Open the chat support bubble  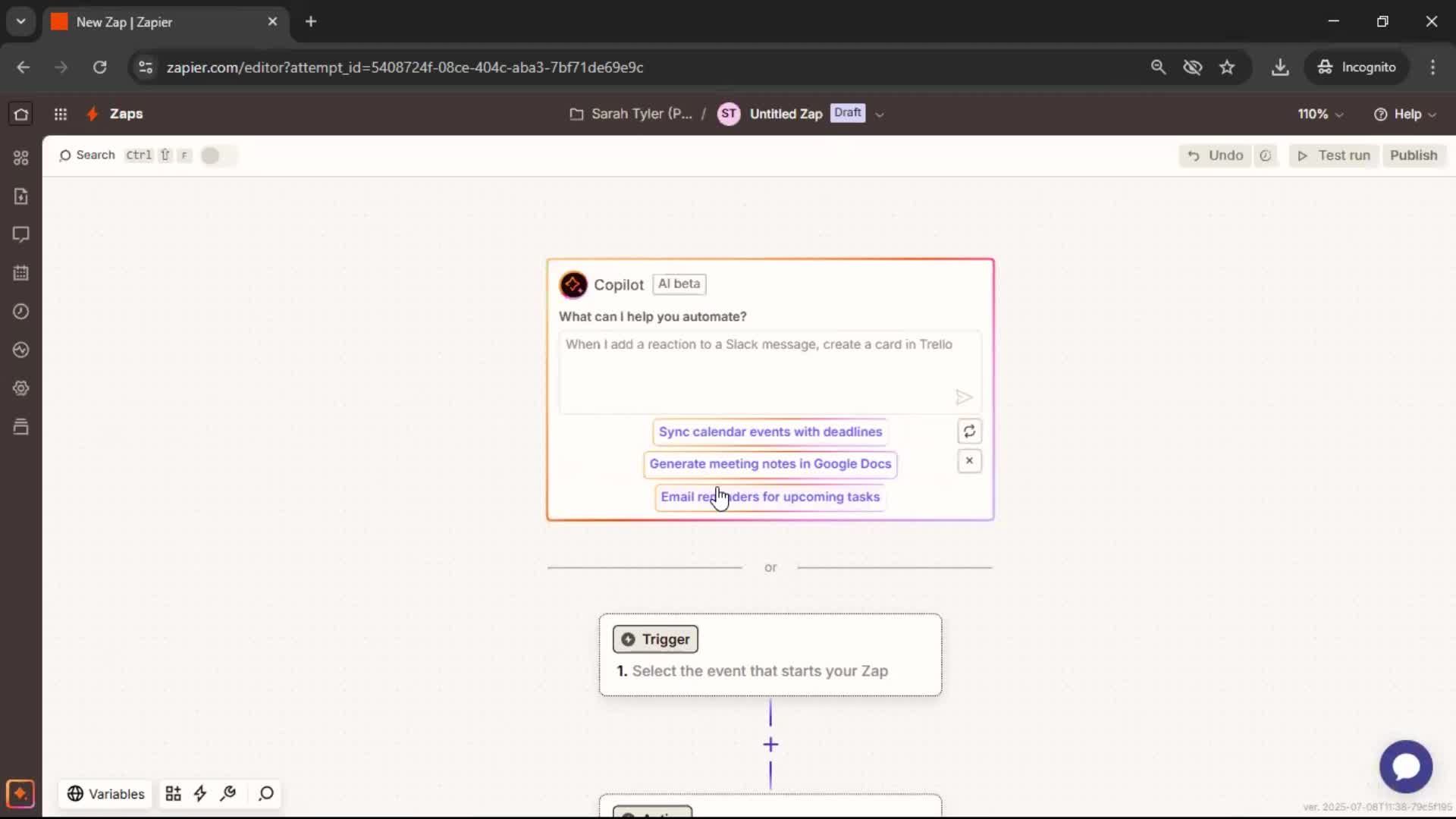pos(1406,767)
